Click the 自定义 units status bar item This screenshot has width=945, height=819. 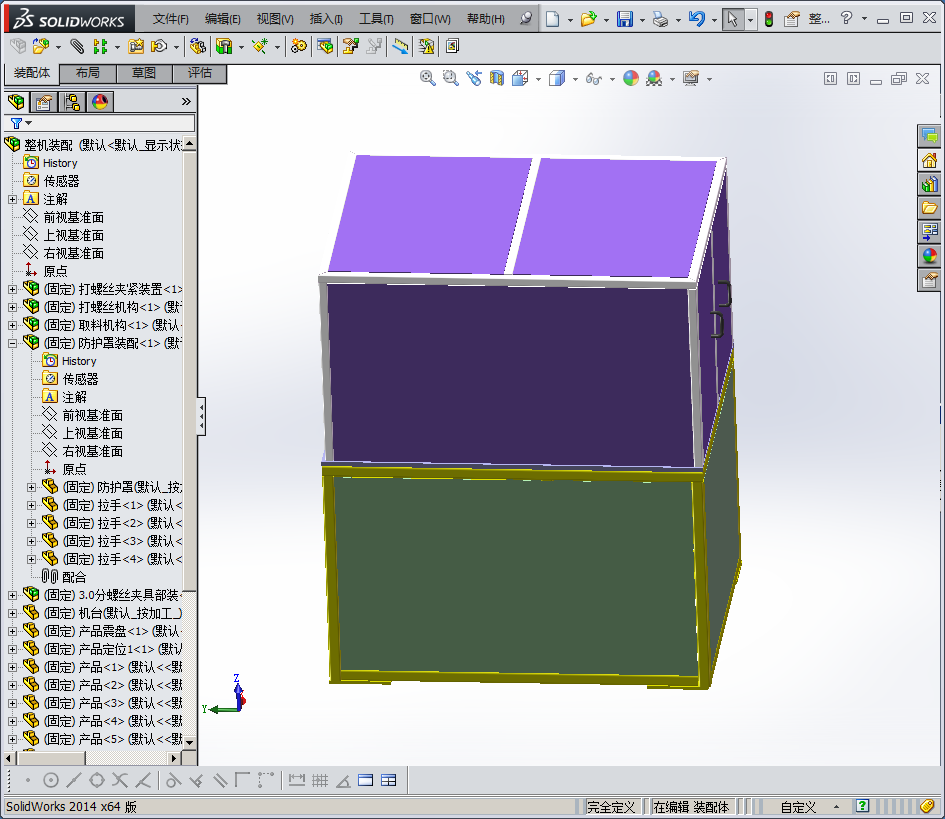click(x=799, y=807)
